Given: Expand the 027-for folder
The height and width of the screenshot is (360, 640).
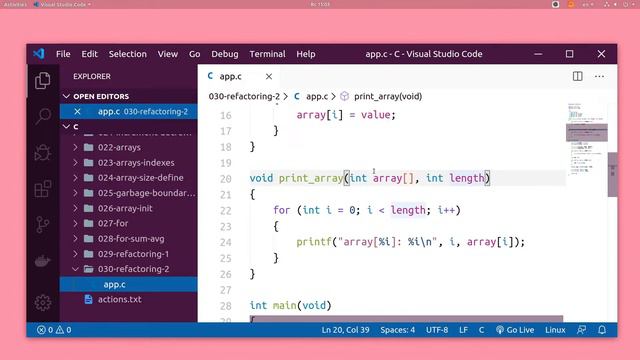Looking at the screenshot, I should [128, 223].
